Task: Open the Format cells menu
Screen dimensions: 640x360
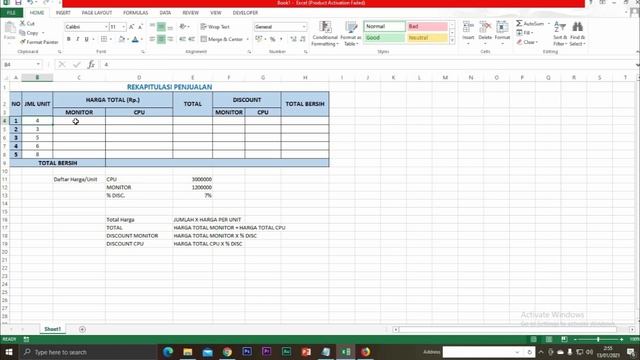Action: (502, 33)
